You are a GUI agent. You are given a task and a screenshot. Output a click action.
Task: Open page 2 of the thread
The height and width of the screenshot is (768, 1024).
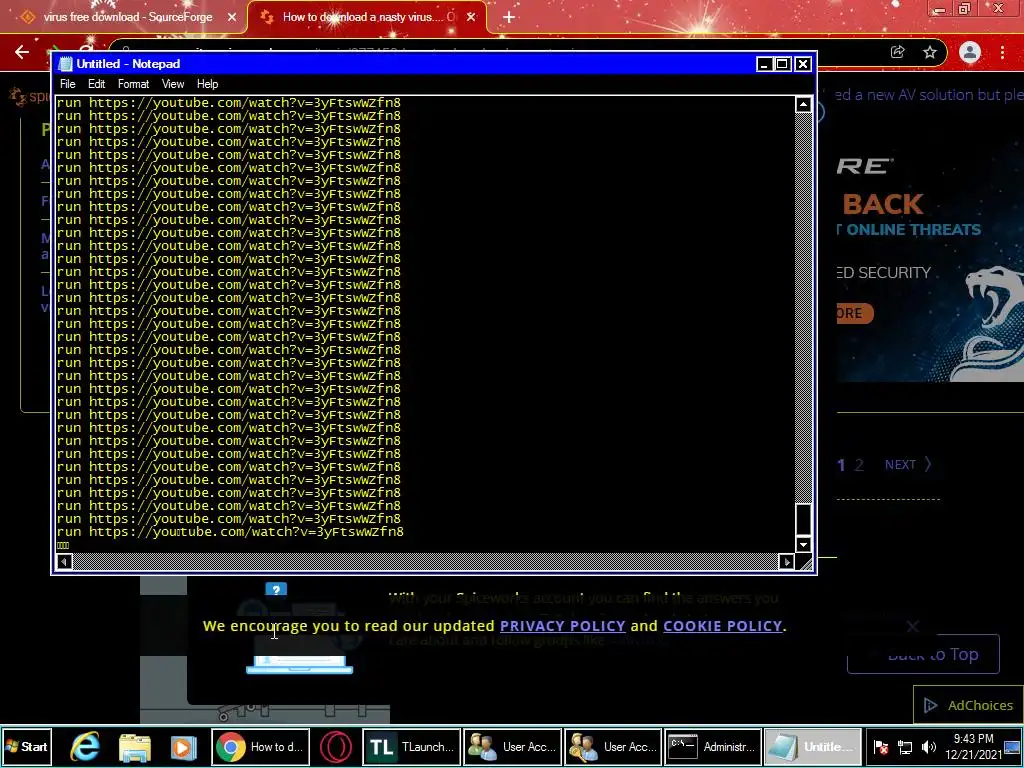(x=859, y=465)
